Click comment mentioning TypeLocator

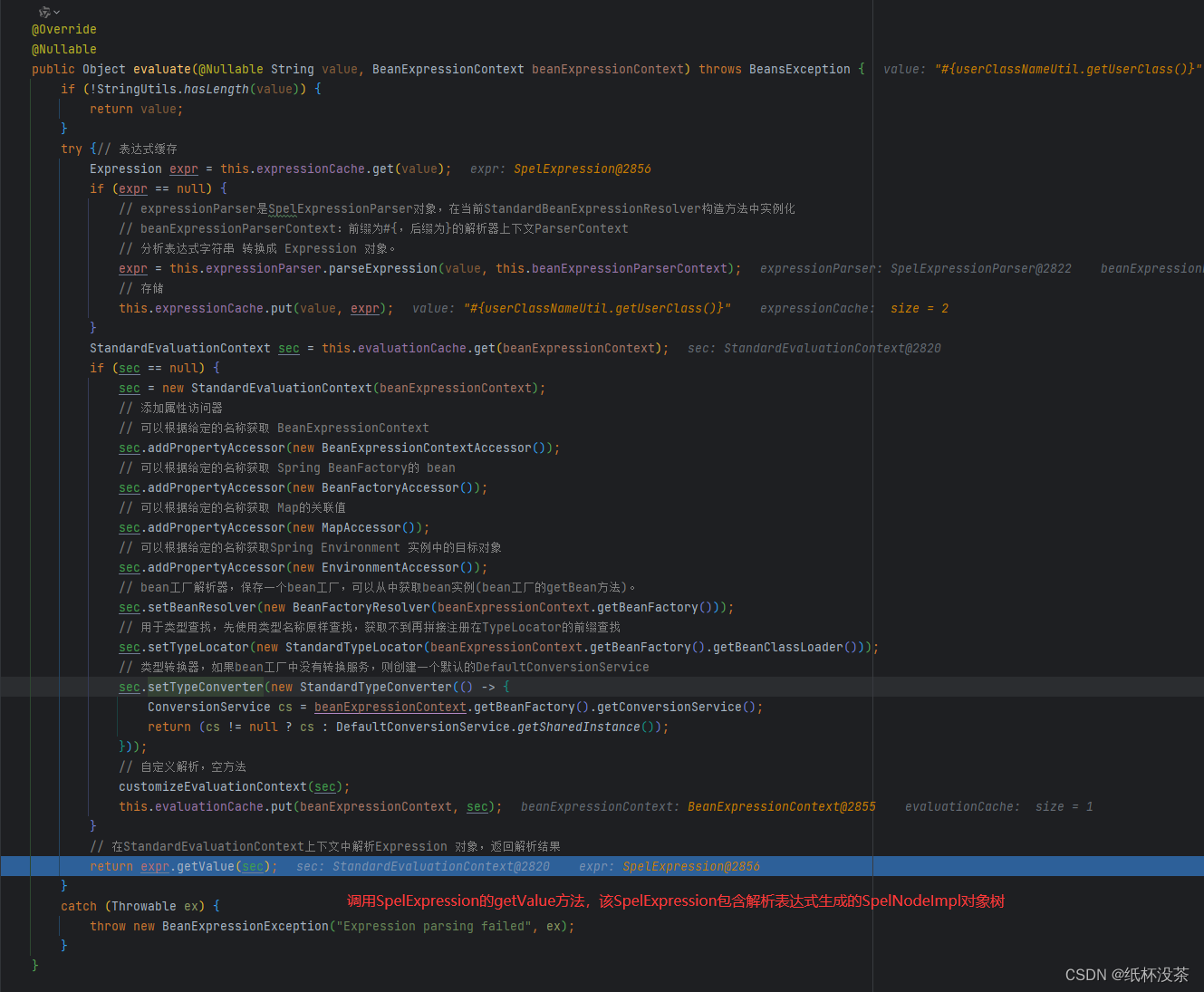point(370,627)
